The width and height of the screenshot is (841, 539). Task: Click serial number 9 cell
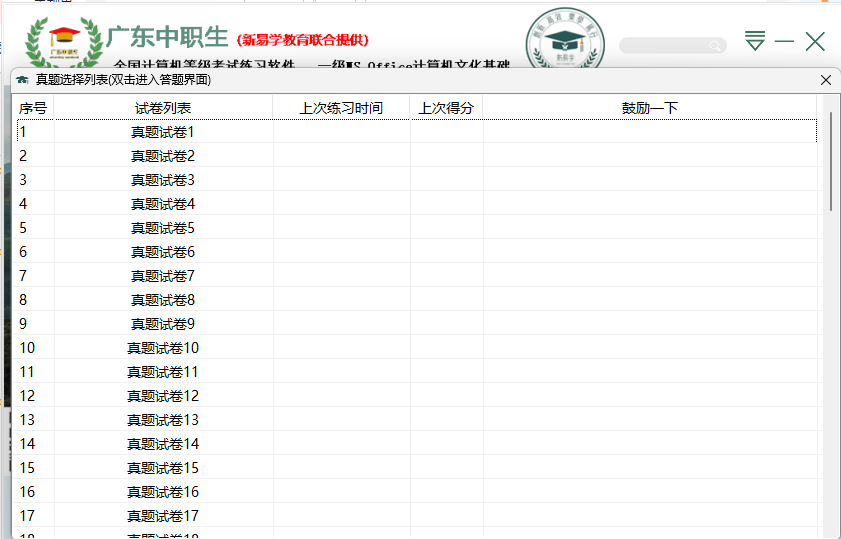click(35, 324)
